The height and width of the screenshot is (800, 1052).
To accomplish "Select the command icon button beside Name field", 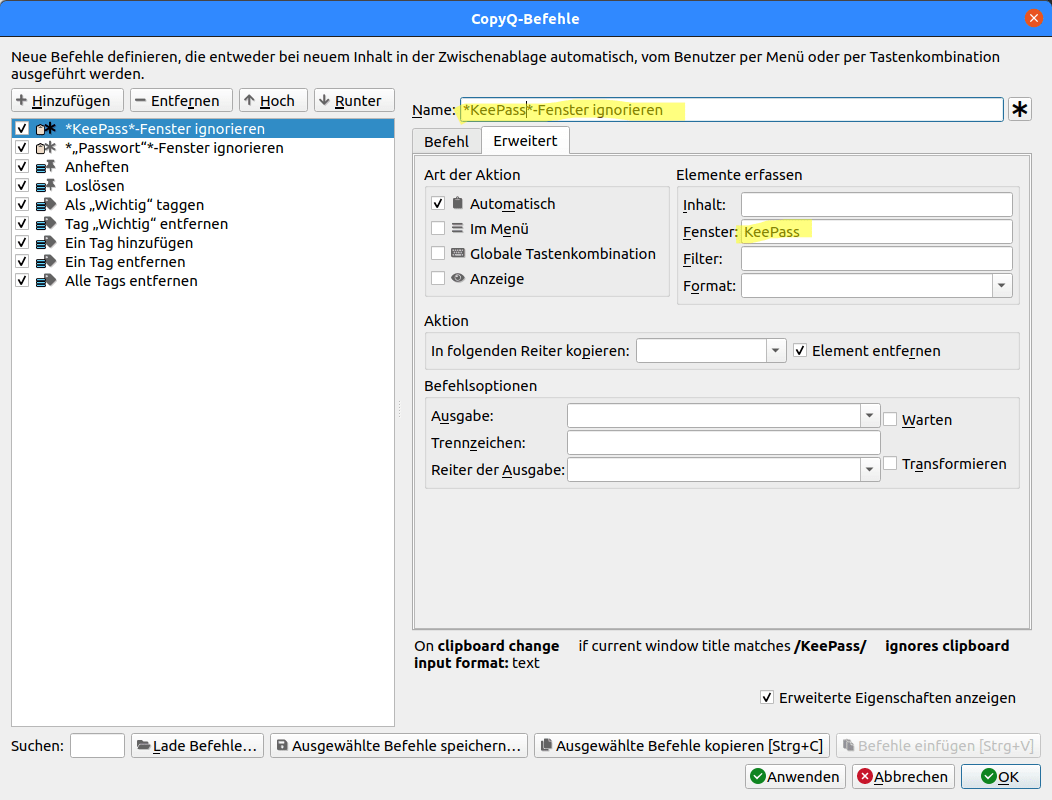I will [x=1019, y=109].
